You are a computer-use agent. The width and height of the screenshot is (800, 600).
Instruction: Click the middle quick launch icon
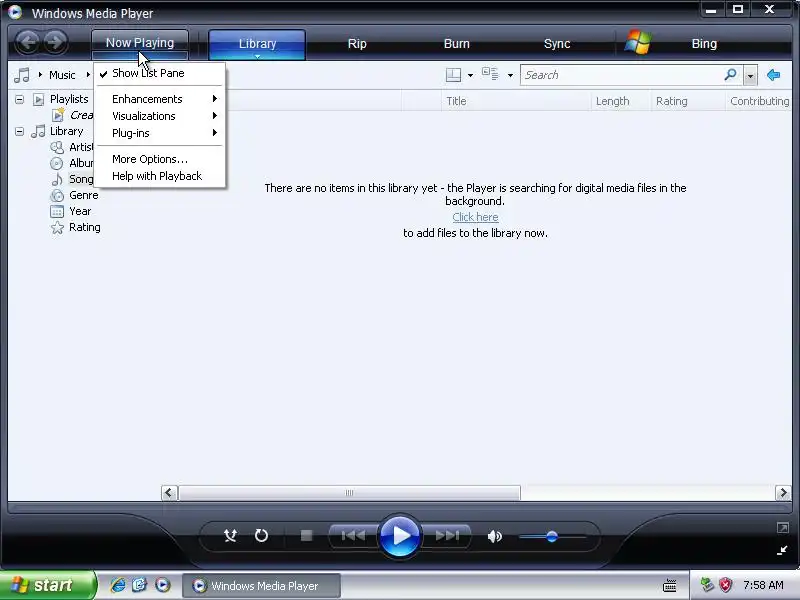(x=140, y=585)
